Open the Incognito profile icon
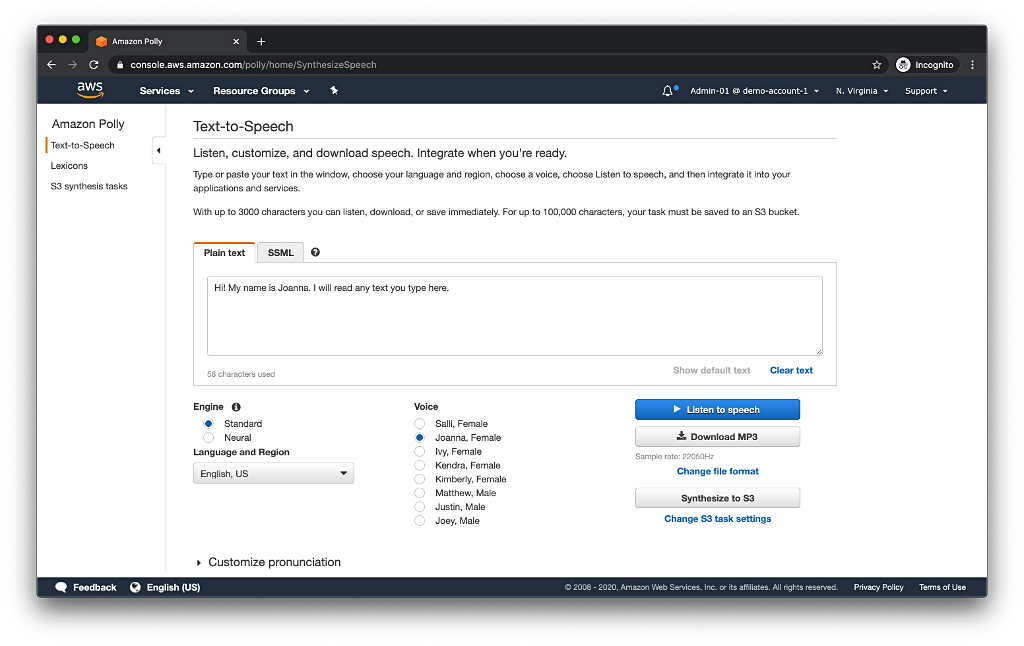 [903, 65]
